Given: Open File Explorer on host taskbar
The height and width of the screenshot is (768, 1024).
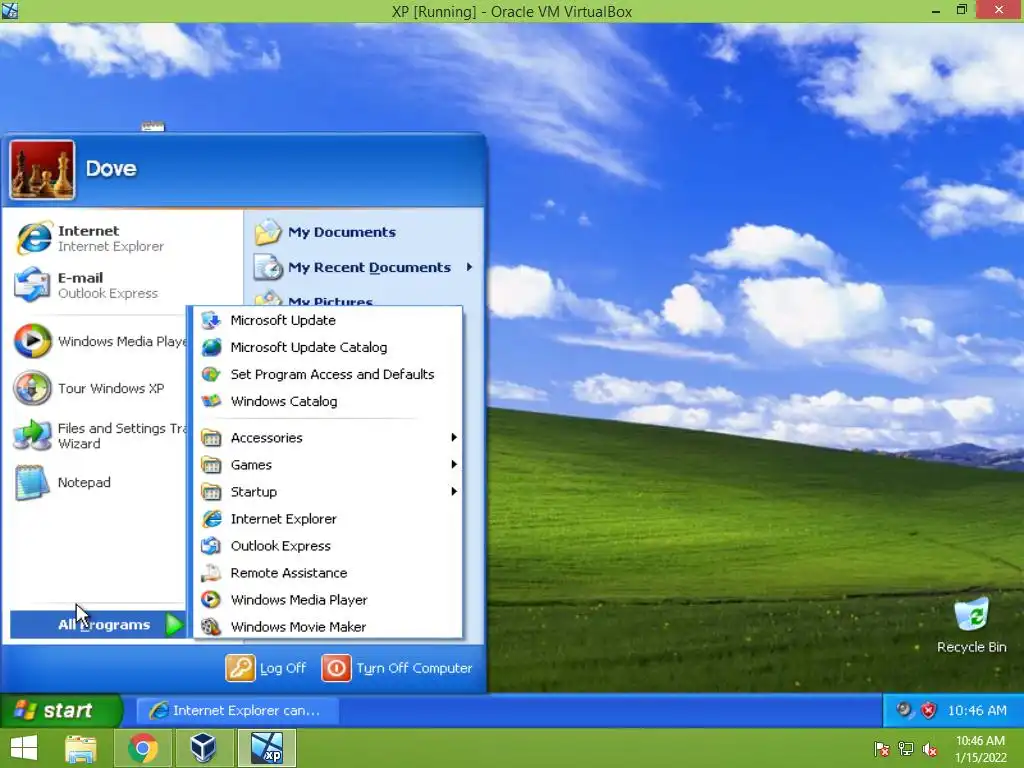Looking at the screenshot, I should (x=81, y=748).
